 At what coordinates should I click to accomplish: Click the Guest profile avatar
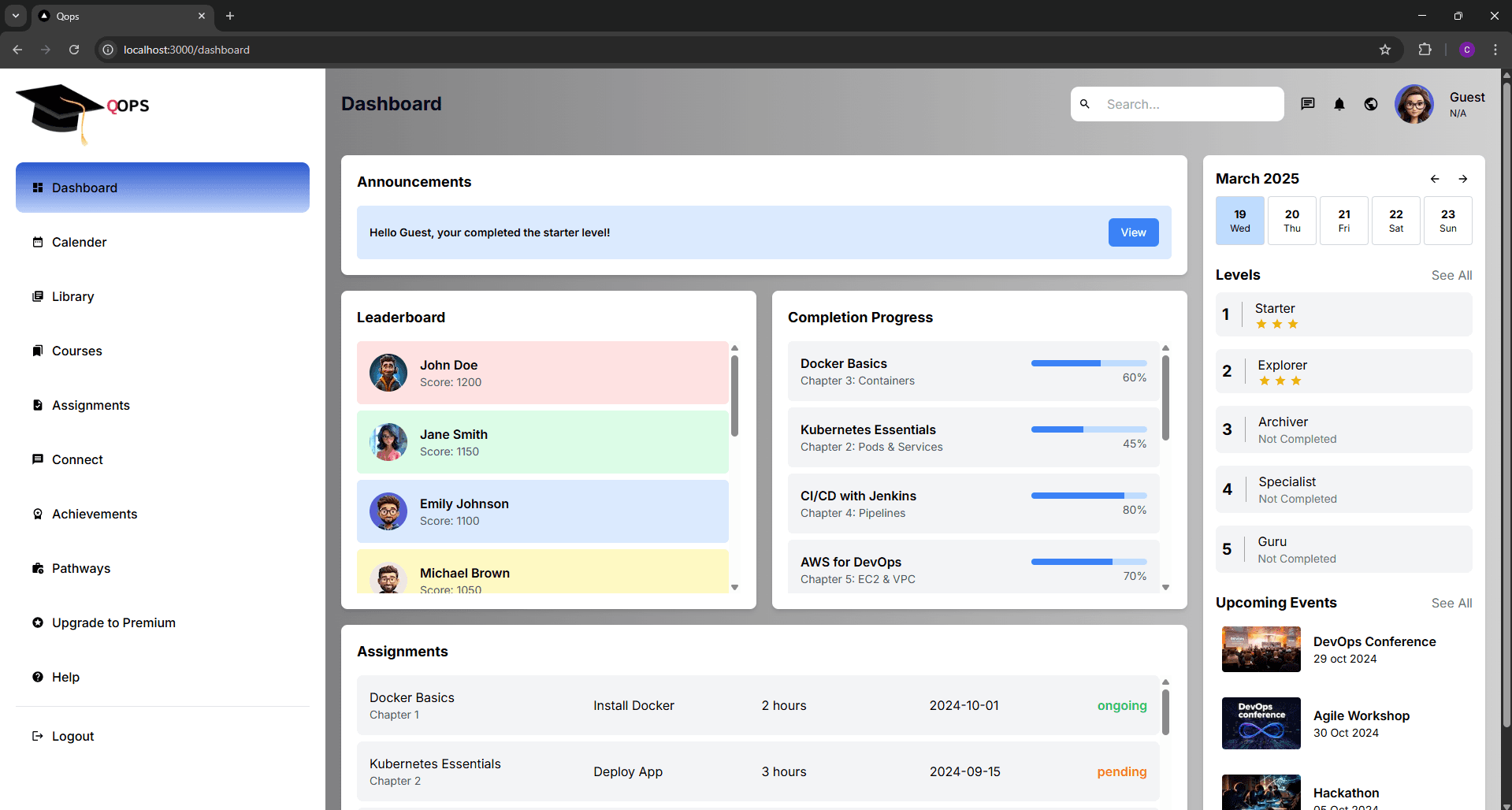[1414, 104]
